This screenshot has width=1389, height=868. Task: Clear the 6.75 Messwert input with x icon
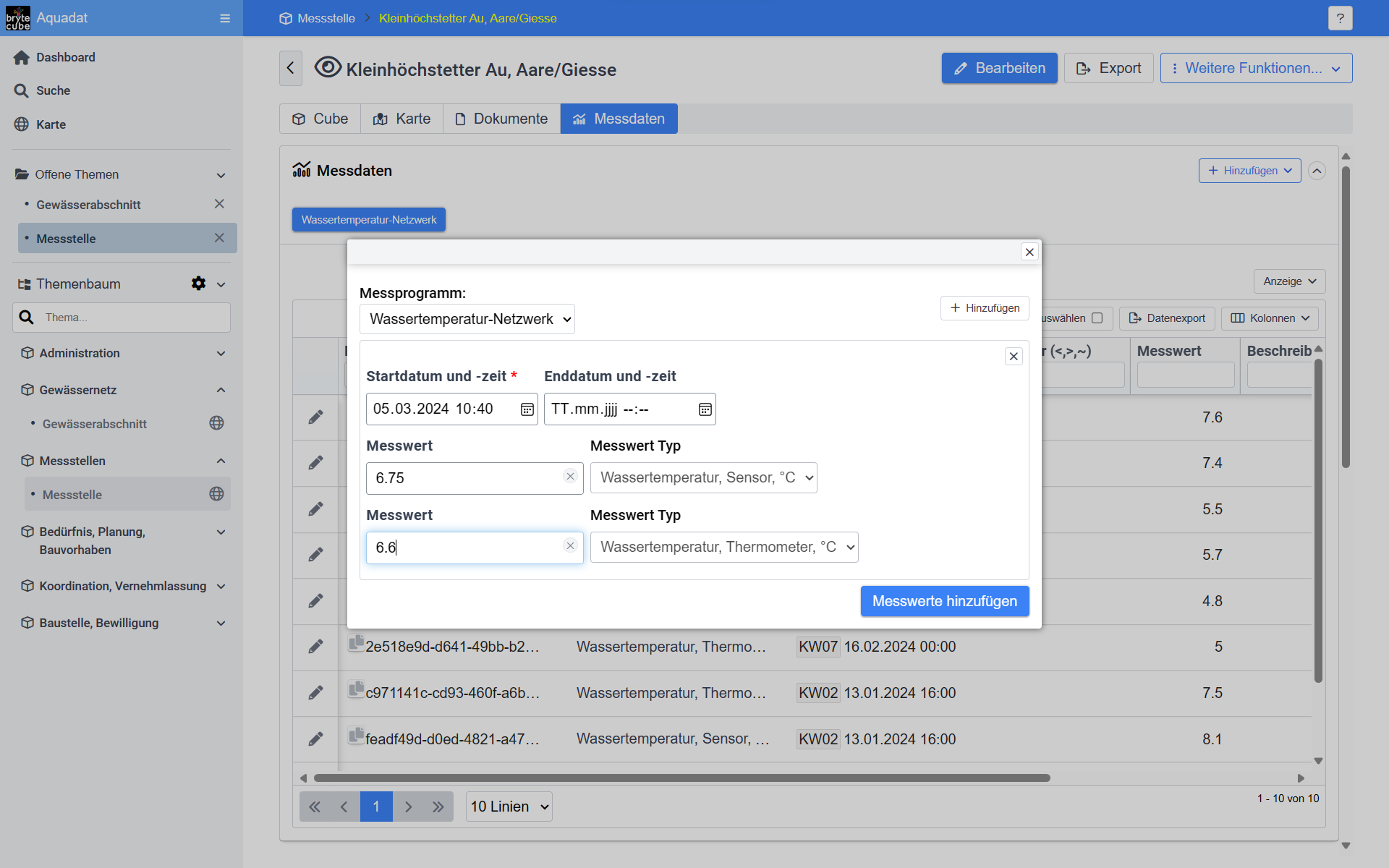[570, 476]
